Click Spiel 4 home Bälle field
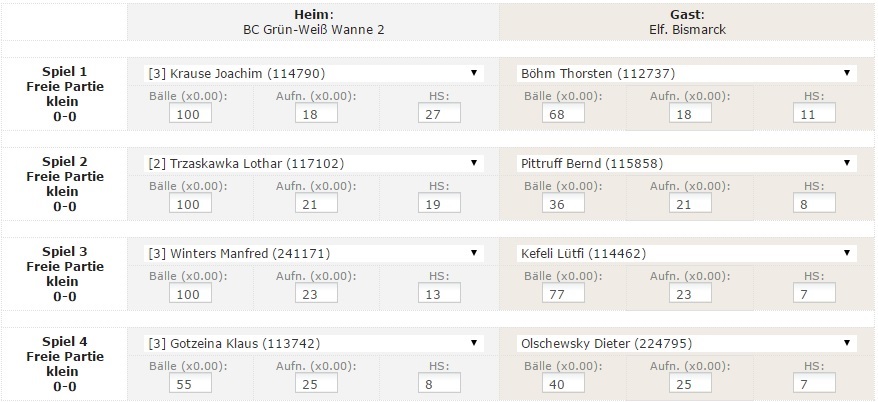This screenshot has height=402, width=878. (188, 383)
